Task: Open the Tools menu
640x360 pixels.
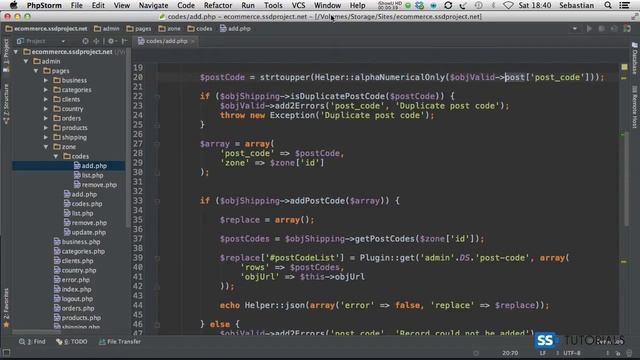Action: 273,5
